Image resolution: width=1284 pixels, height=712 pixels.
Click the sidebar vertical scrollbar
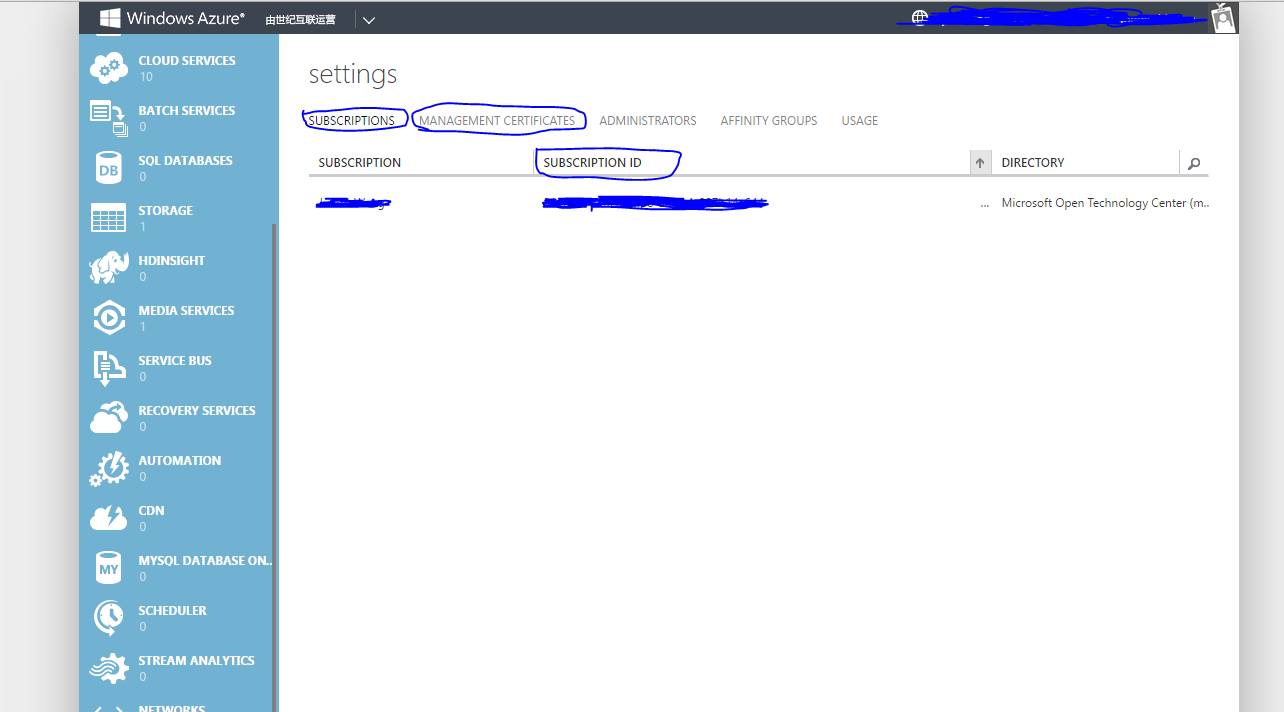(x=275, y=470)
